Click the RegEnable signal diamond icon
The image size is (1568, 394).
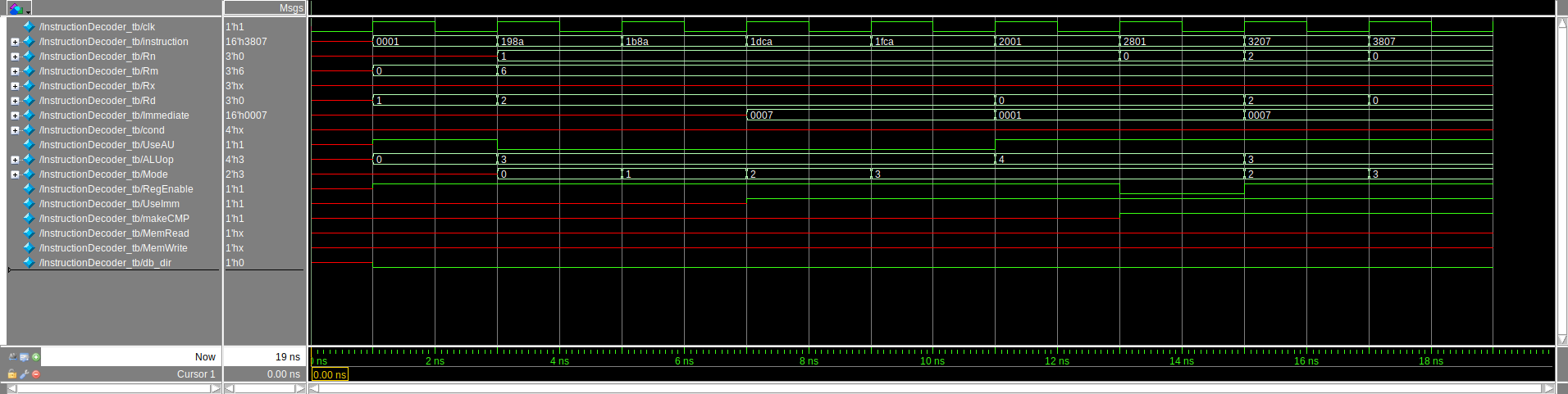(29, 188)
